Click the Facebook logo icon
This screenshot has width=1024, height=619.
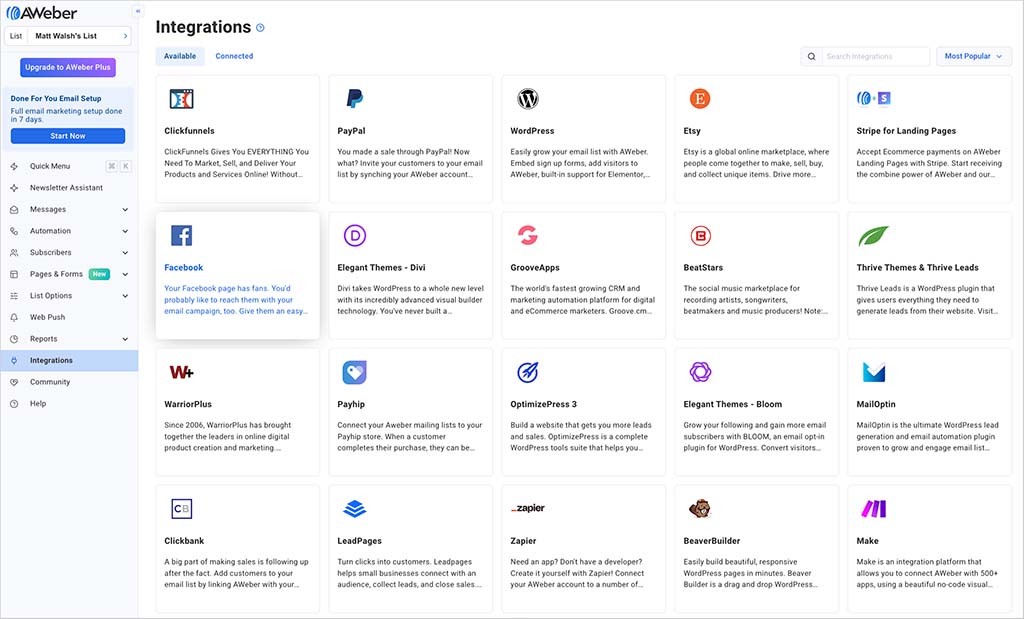point(182,236)
